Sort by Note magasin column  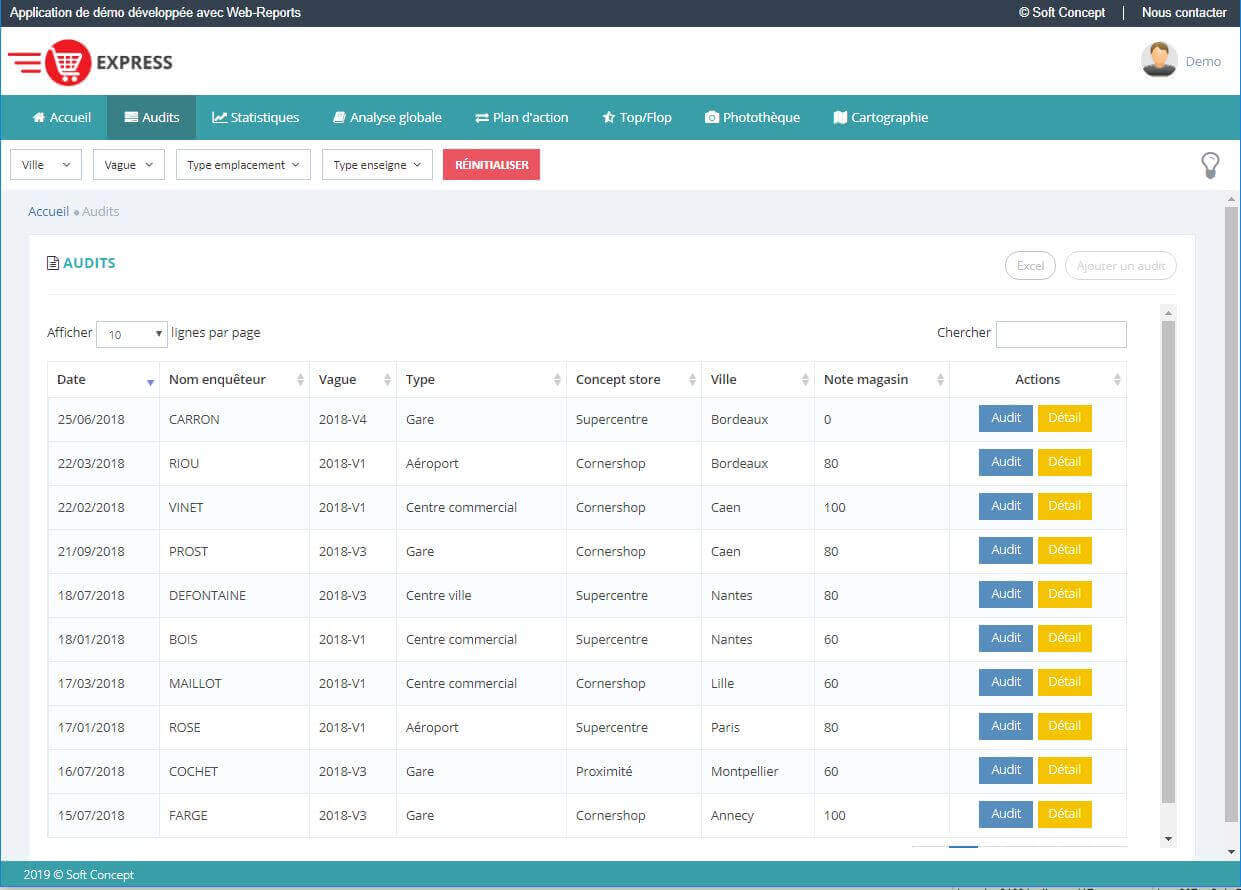[882, 380]
